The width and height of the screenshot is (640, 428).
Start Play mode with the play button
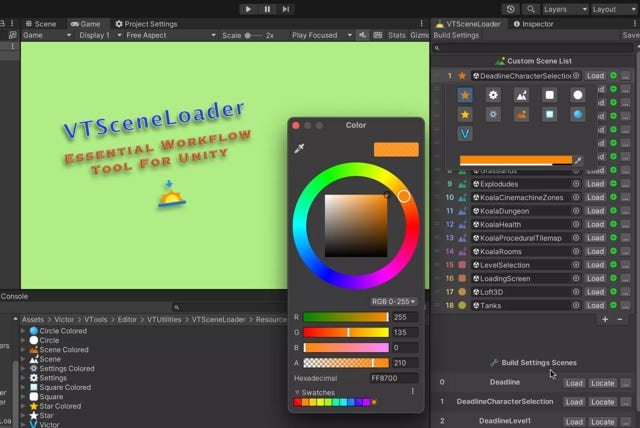tap(248, 9)
